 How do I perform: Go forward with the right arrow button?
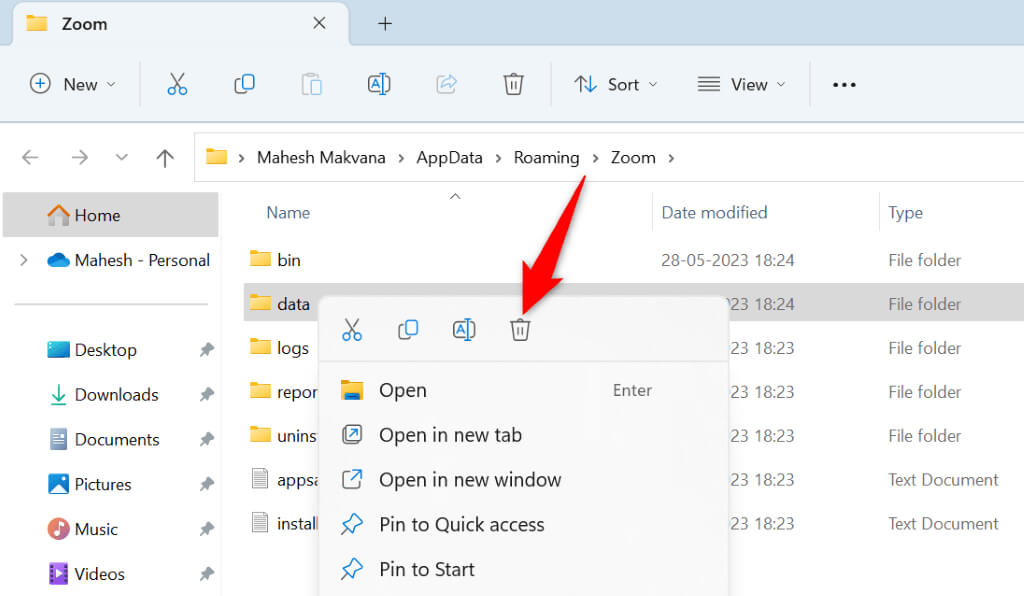(80, 157)
